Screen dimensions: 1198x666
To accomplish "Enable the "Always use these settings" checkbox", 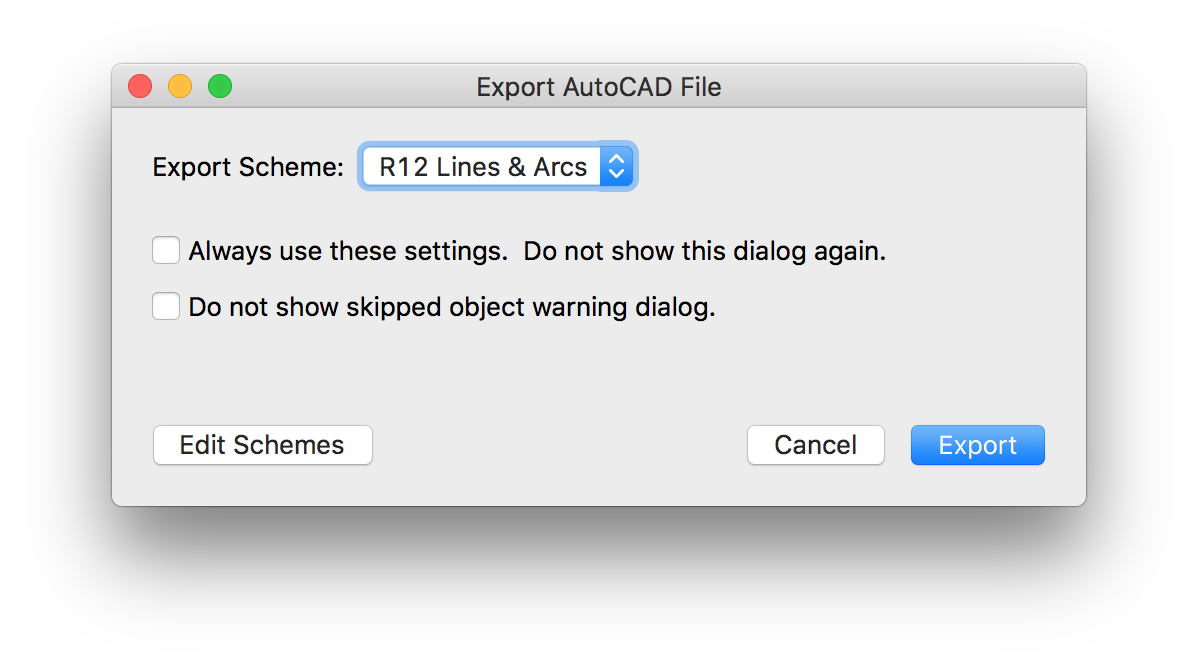I will click(x=166, y=250).
